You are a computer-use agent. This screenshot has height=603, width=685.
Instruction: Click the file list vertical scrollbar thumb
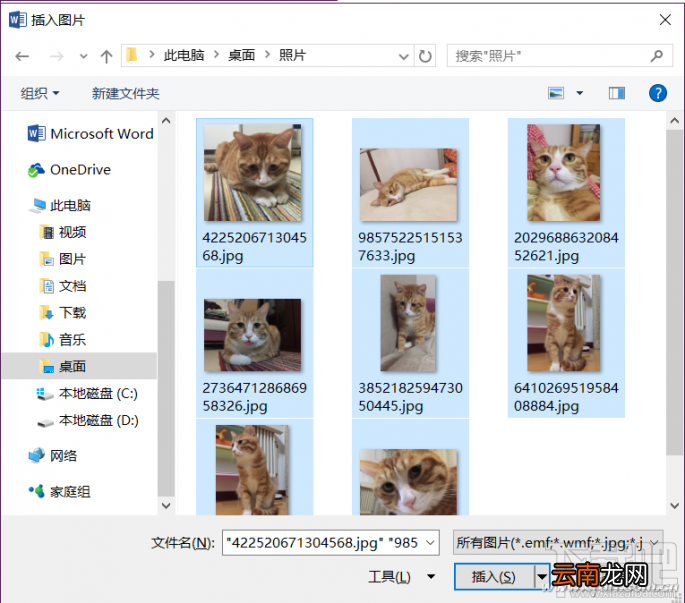674,292
